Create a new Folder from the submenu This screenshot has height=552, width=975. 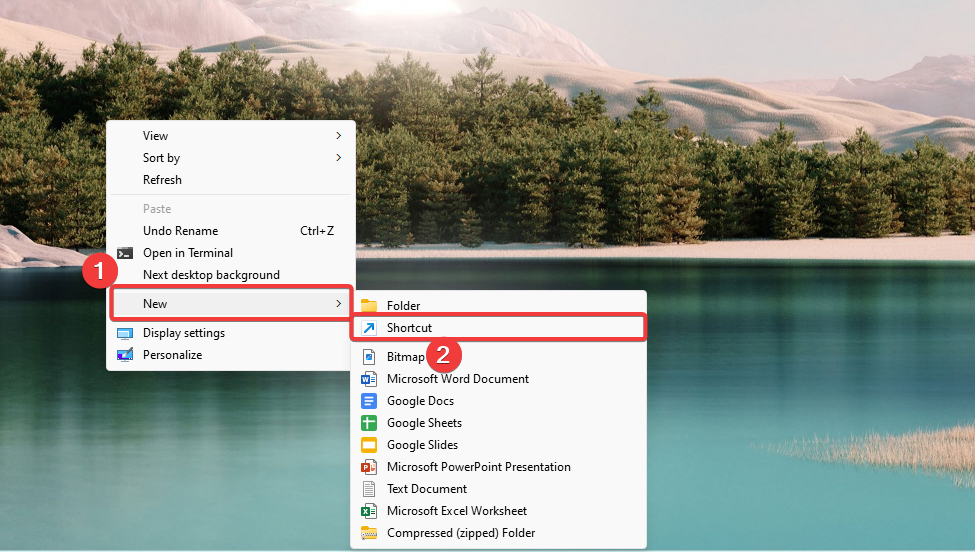click(498, 305)
